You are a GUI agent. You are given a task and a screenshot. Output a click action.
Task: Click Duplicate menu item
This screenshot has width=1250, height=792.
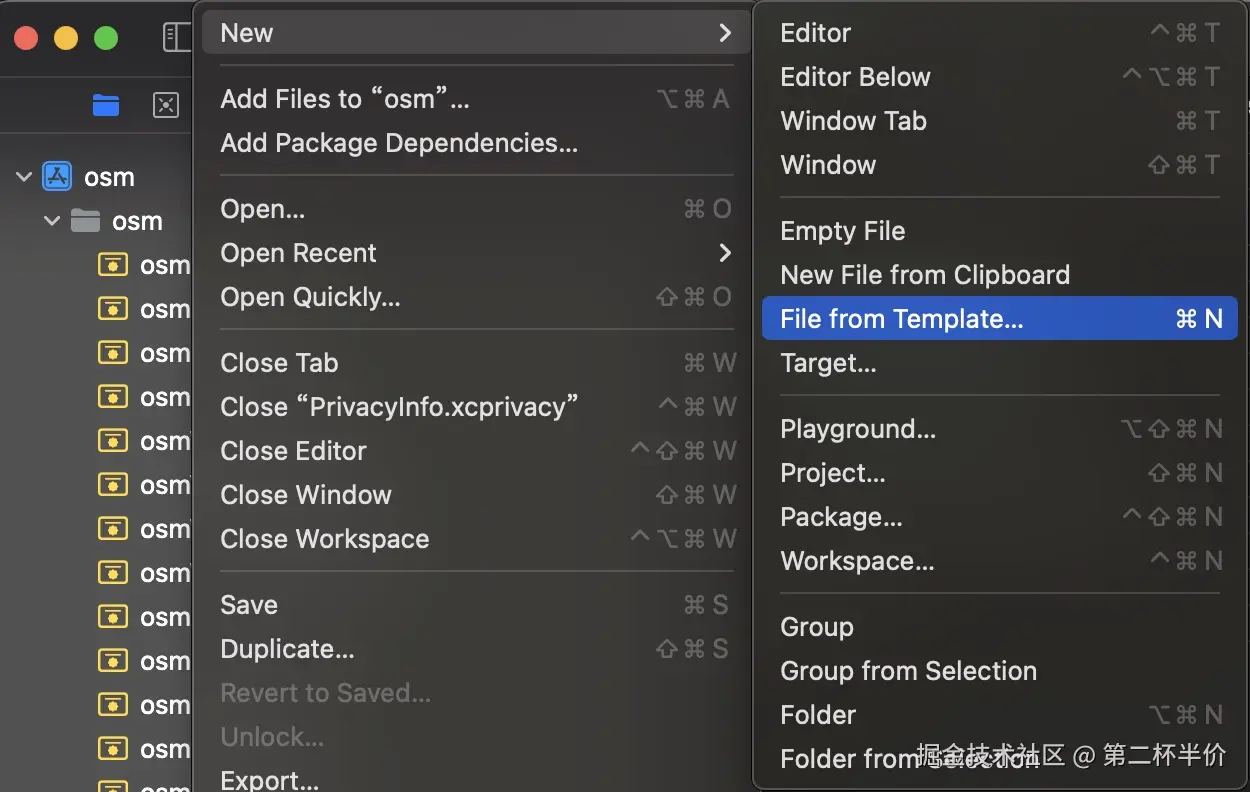287,649
